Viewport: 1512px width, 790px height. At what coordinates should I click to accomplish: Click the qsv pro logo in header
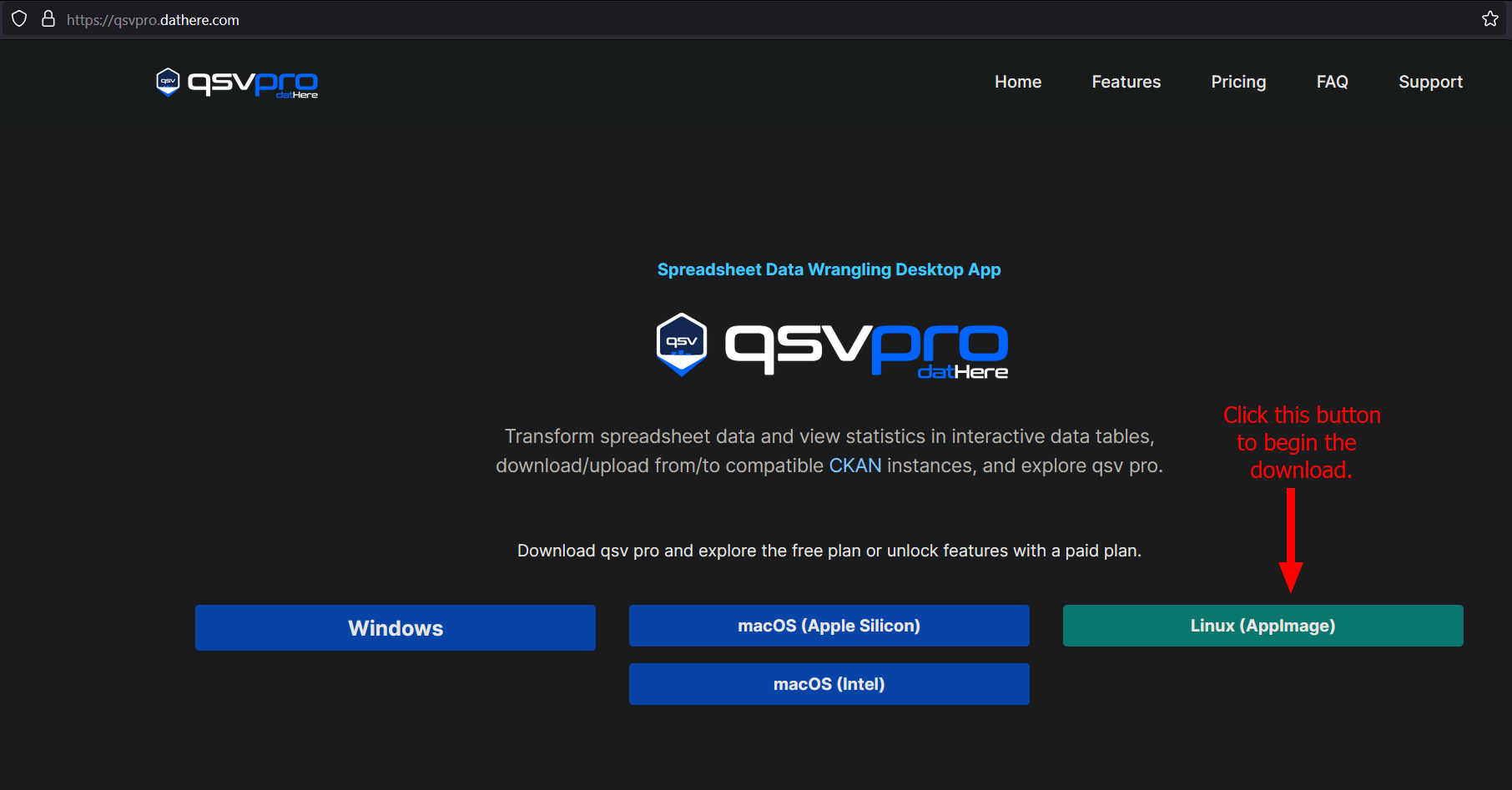pyautogui.click(x=237, y=83)
